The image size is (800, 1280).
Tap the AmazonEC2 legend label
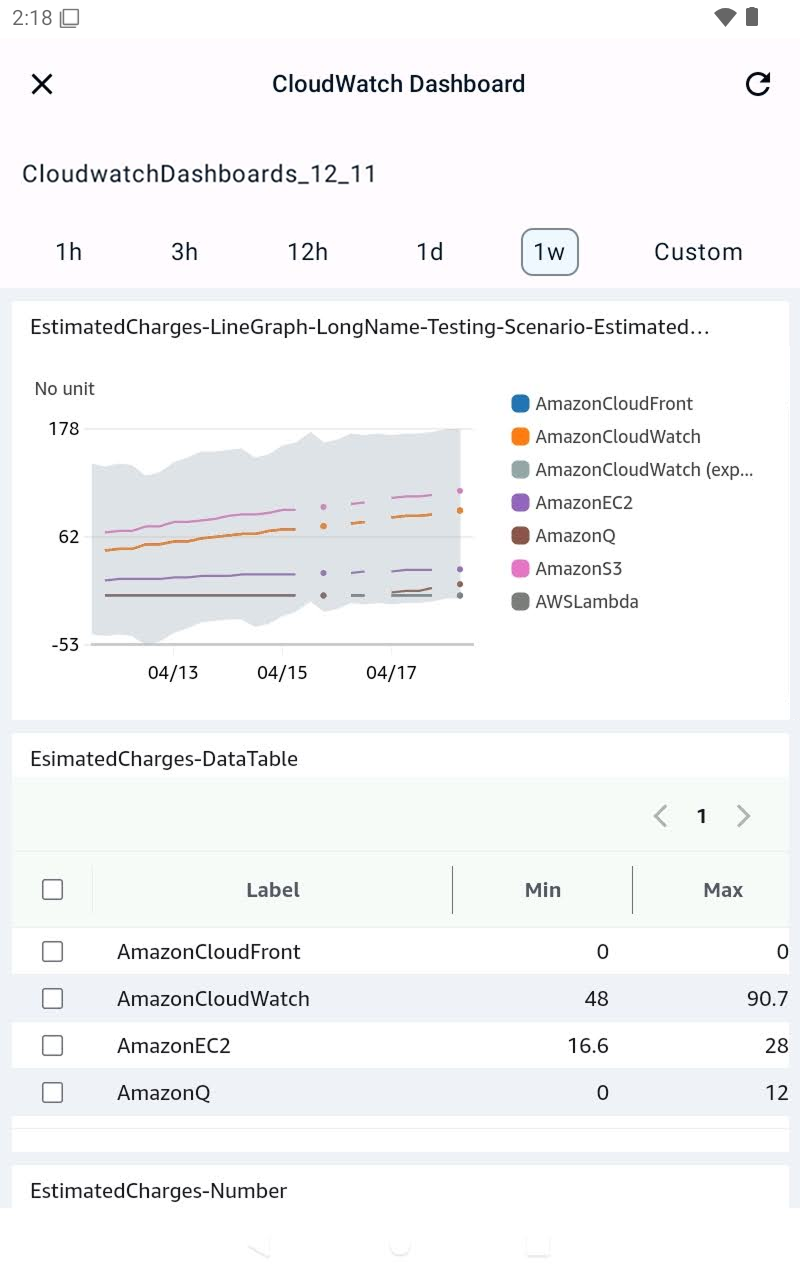click(584, 503)
